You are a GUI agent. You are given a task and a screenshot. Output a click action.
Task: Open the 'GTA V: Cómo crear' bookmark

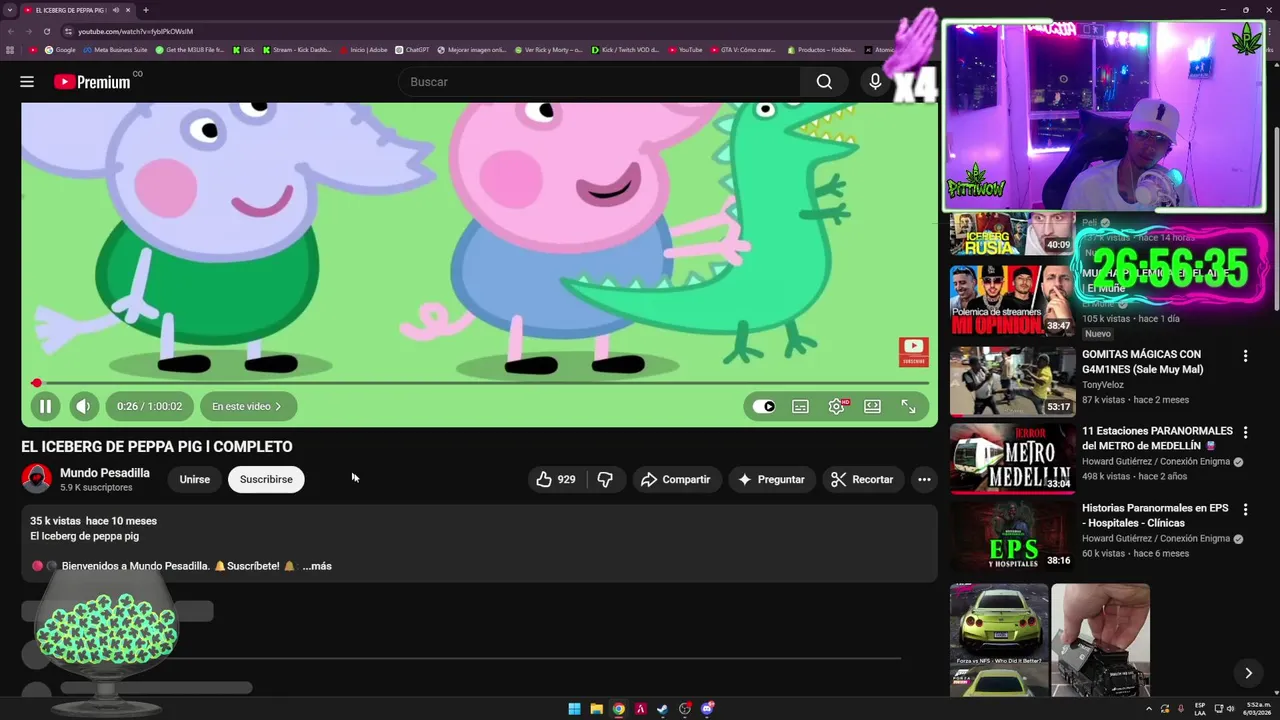pyautogui.click(x=743, y=49)
